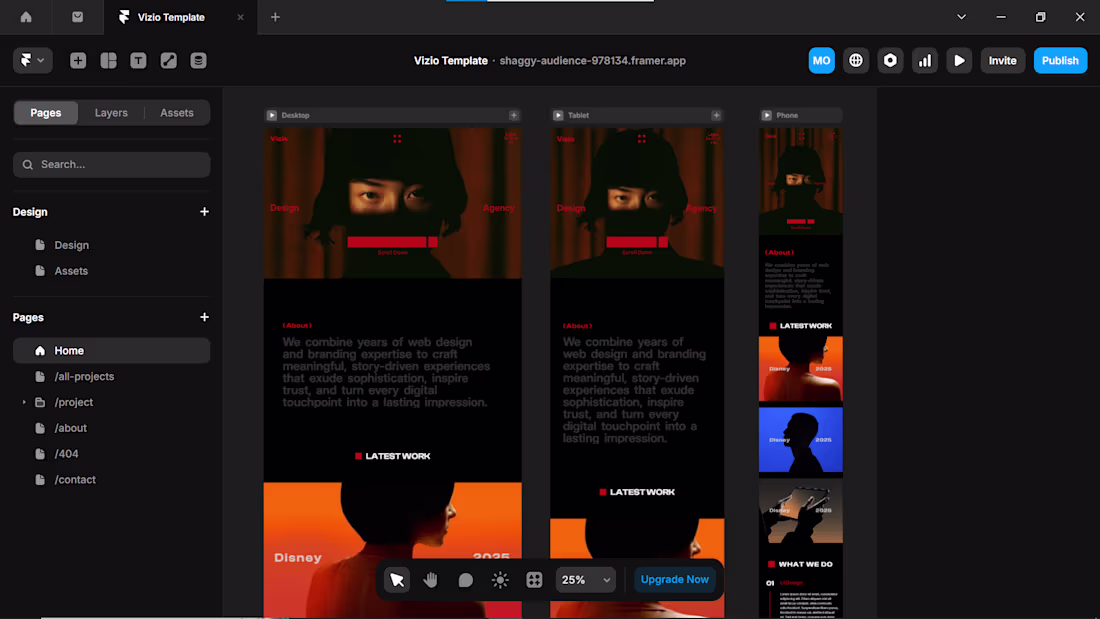Expand the Framer logo menu chevron

42,60
